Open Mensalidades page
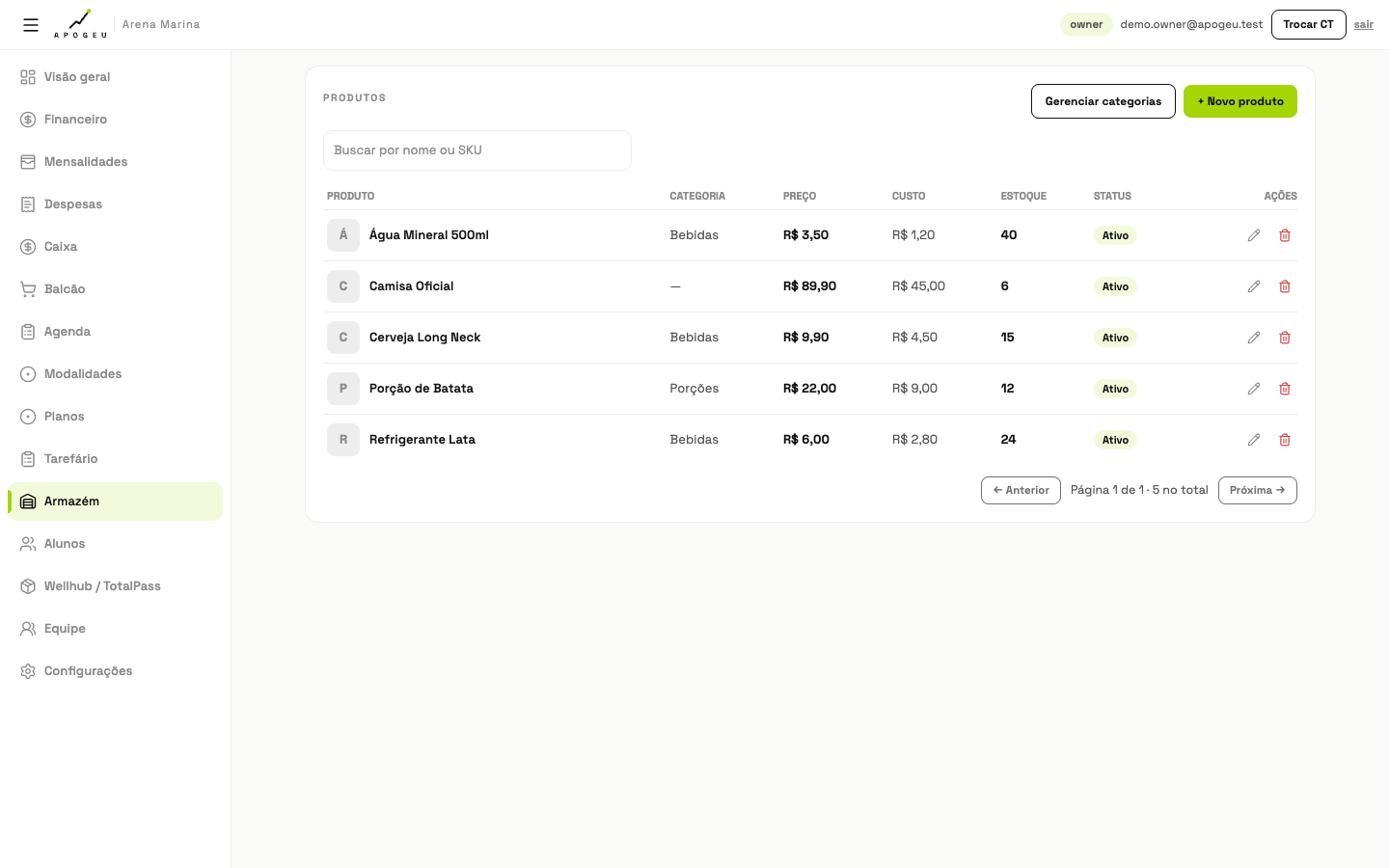 [115, 162]
